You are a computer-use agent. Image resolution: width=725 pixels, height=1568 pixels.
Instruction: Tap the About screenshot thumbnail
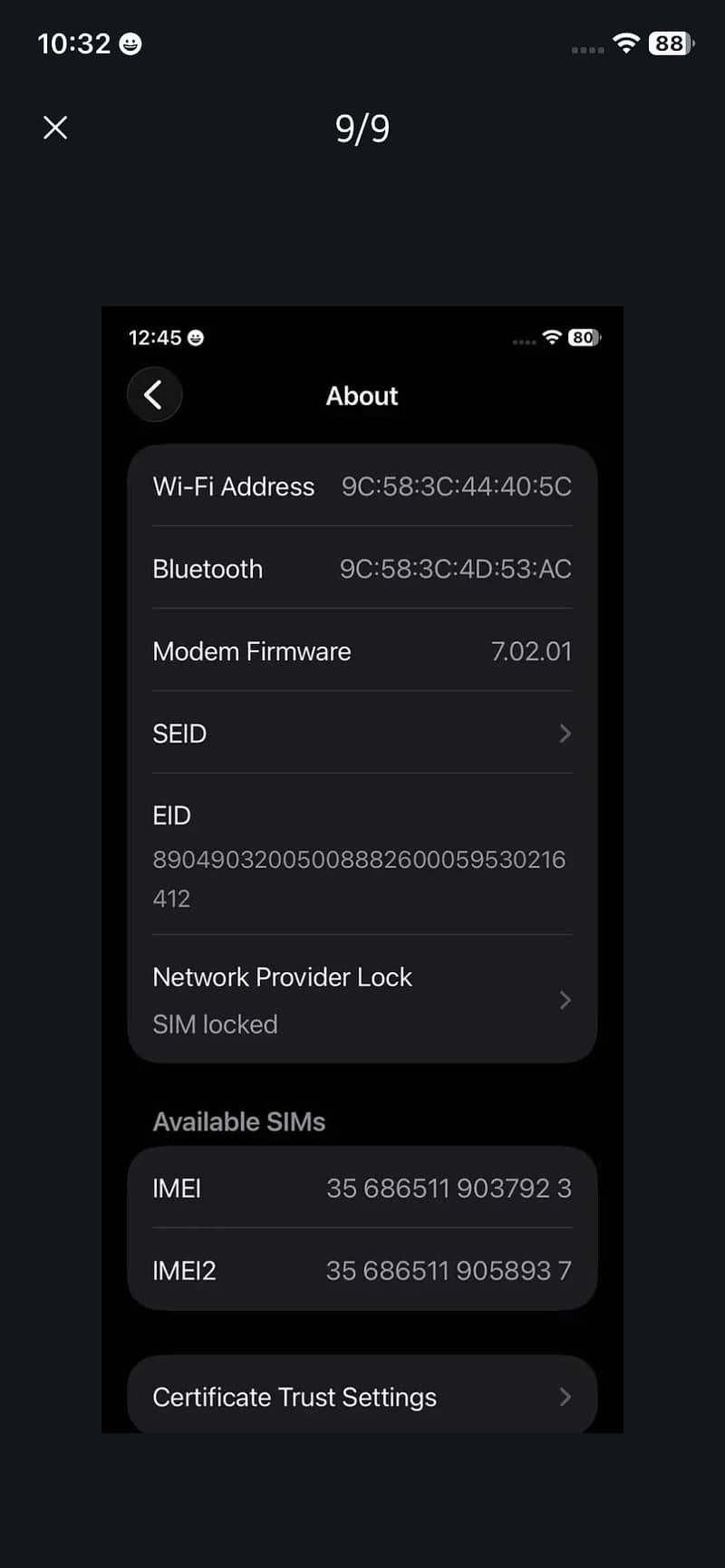click(362, 870)
